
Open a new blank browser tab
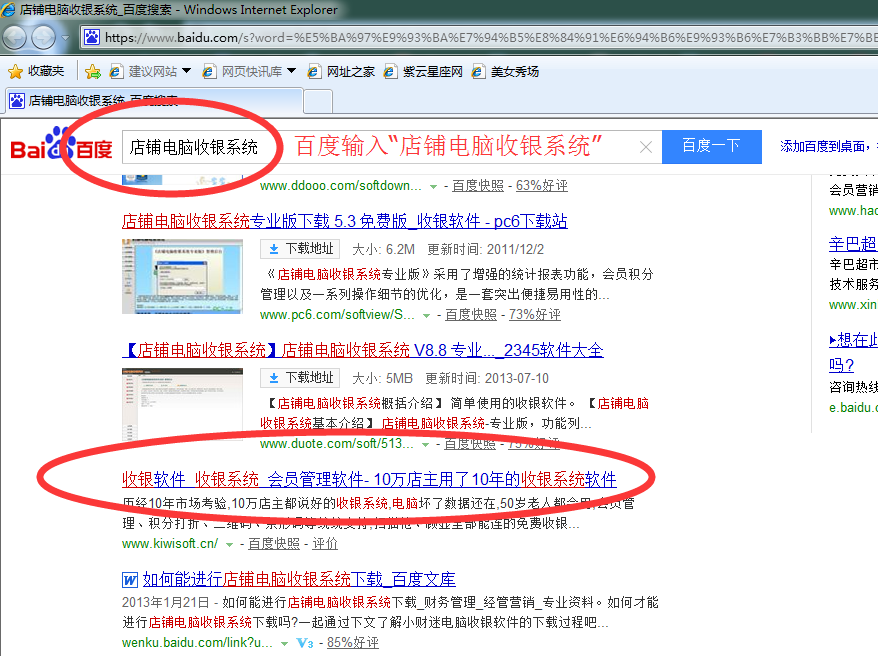tap(318, 101)
